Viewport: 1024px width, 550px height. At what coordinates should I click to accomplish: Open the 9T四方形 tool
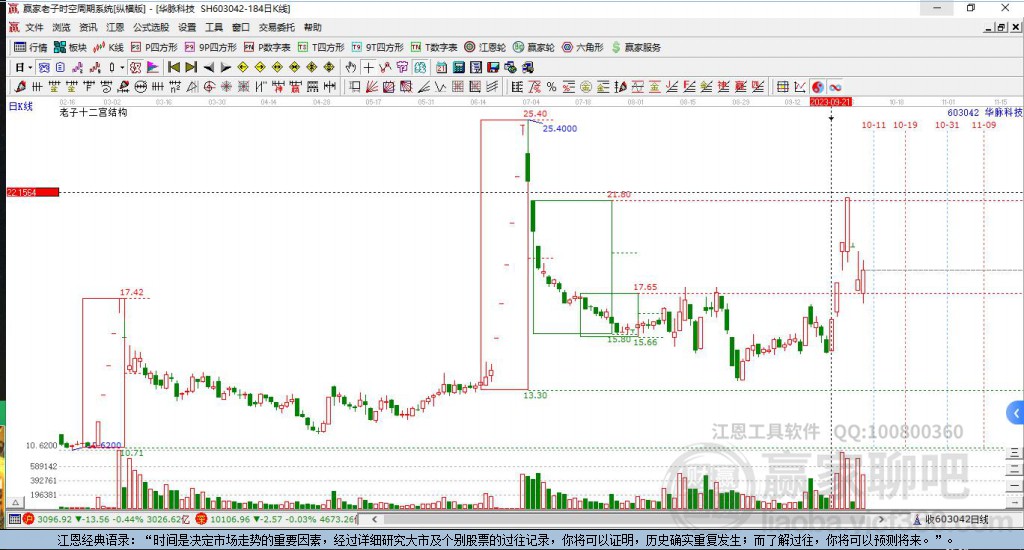tap(377, 47)
